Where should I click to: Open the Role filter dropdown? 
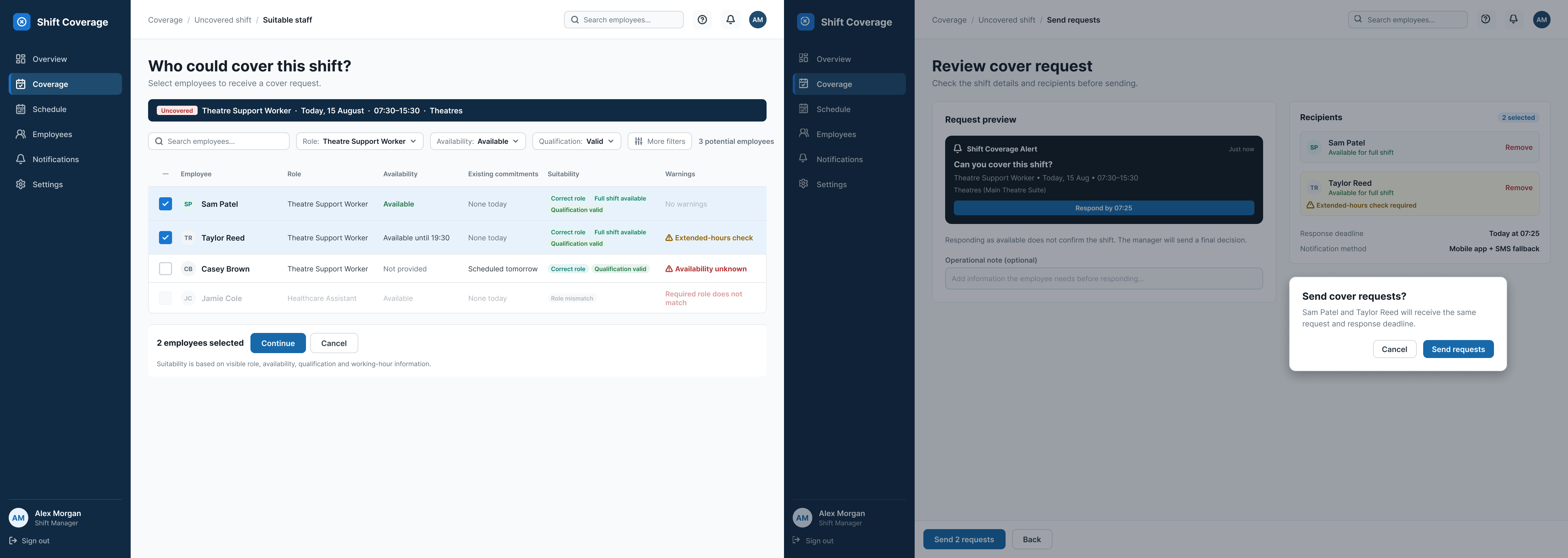click(359, 141)
